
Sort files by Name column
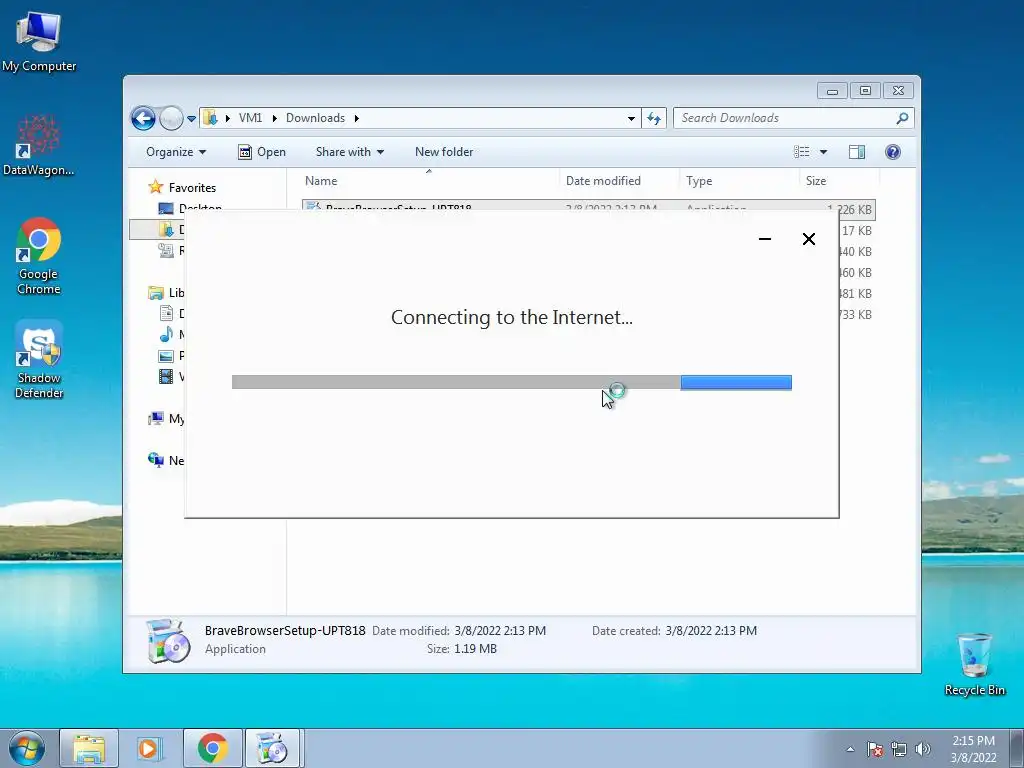tap(428, 181)
